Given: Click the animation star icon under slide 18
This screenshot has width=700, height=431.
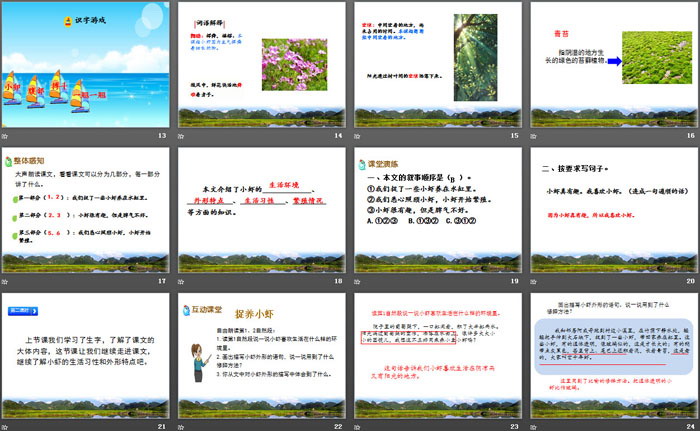Looking at the screenshot, I should click(181, 282).
